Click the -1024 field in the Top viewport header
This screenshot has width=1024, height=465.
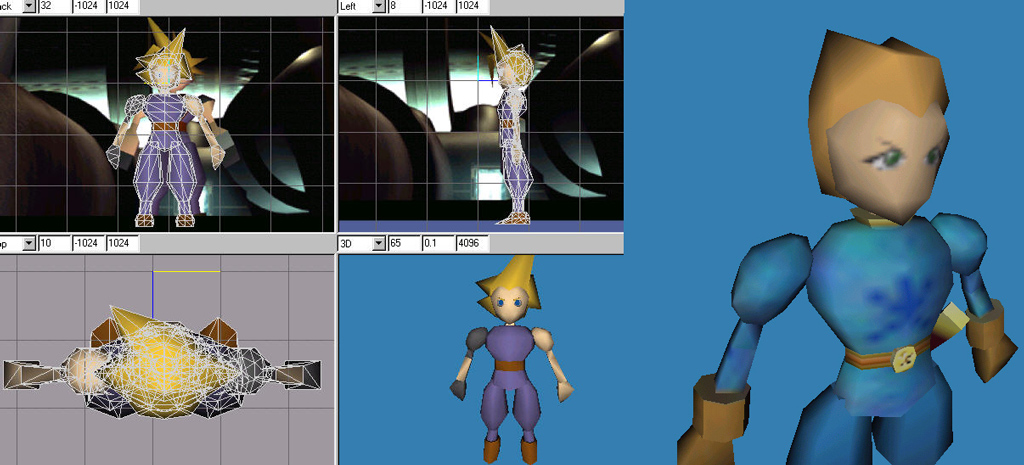(x=89, y=244)
